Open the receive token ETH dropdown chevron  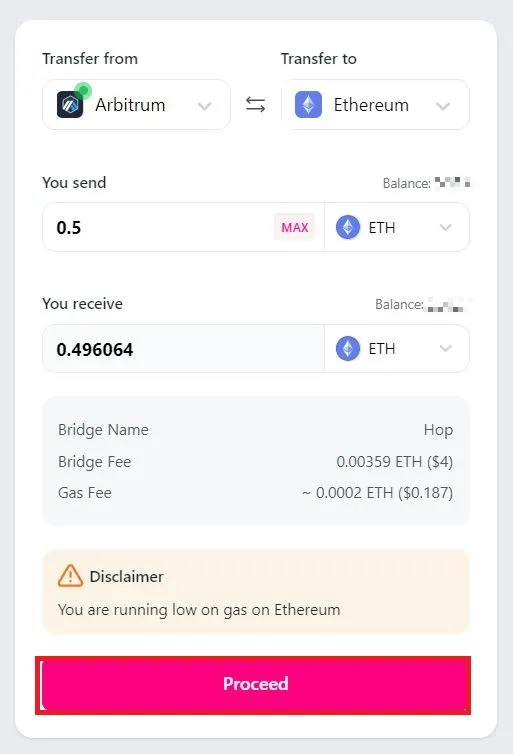pyautogui.click(x=446, y=348)
